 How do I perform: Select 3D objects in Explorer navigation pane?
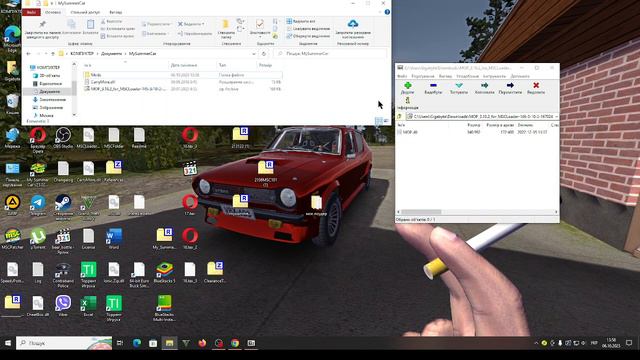click(x=49, y=76)
